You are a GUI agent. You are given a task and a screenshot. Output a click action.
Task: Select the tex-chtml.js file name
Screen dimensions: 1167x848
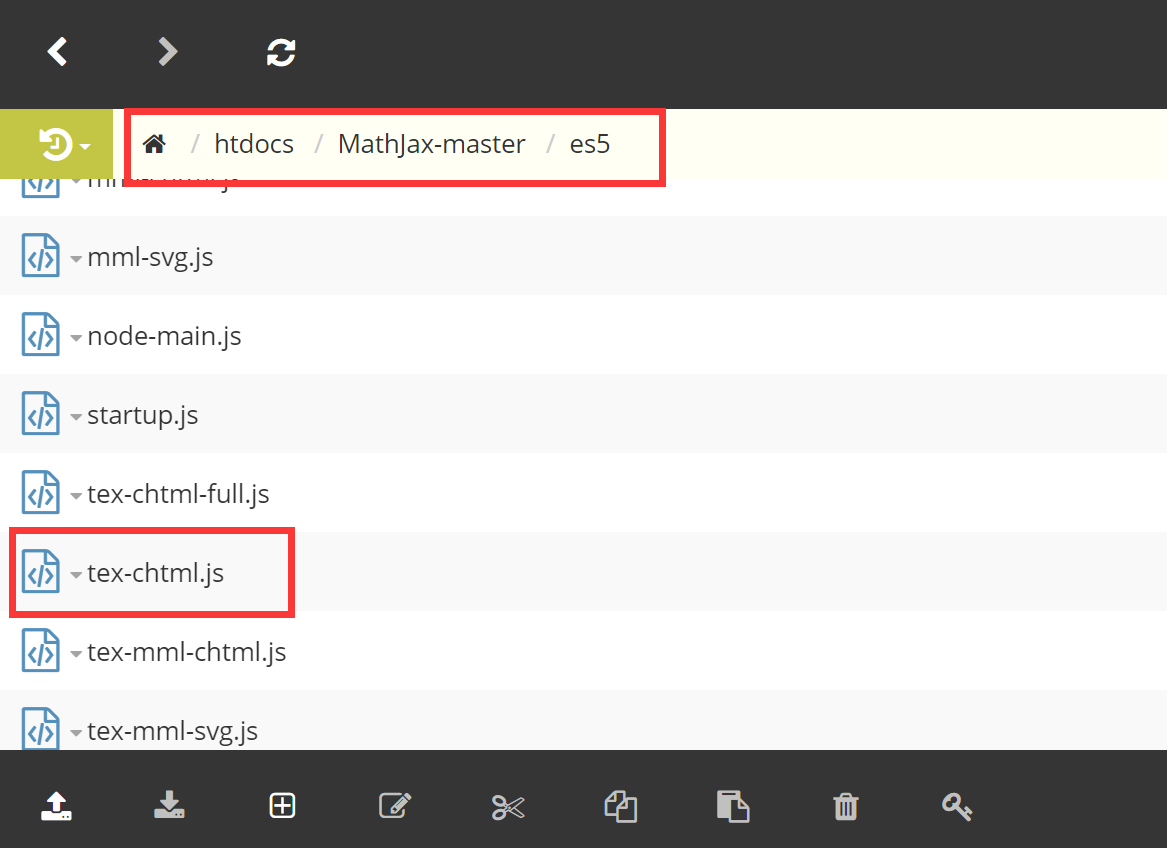point(156,573)
